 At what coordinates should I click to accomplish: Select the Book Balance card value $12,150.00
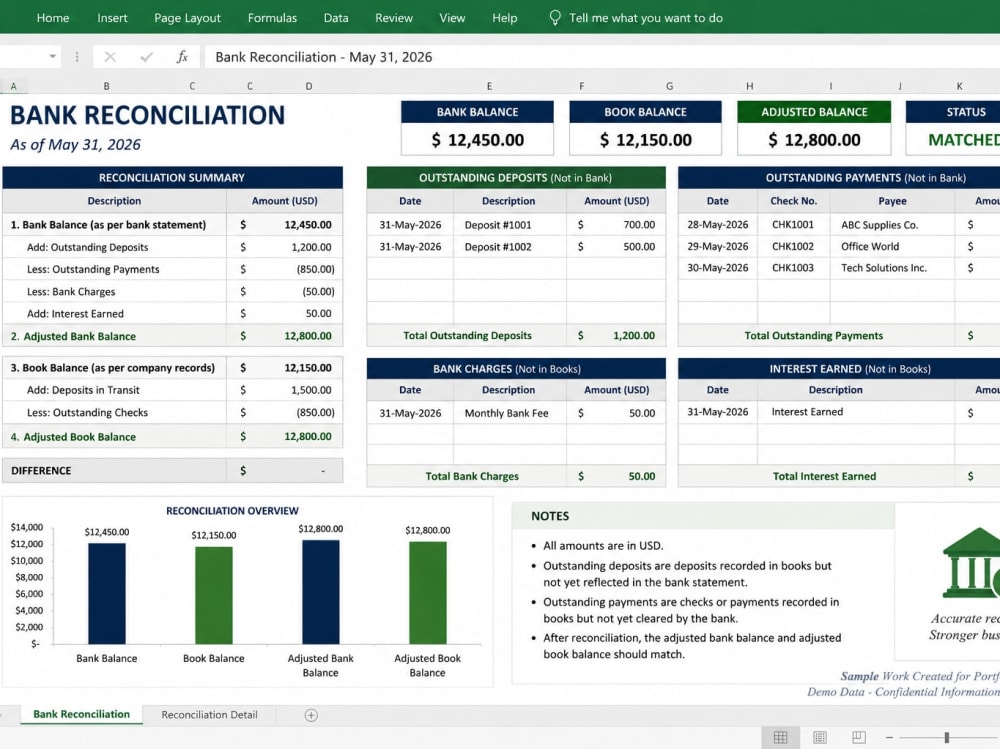pyautogui.click(x=645, y=140)
